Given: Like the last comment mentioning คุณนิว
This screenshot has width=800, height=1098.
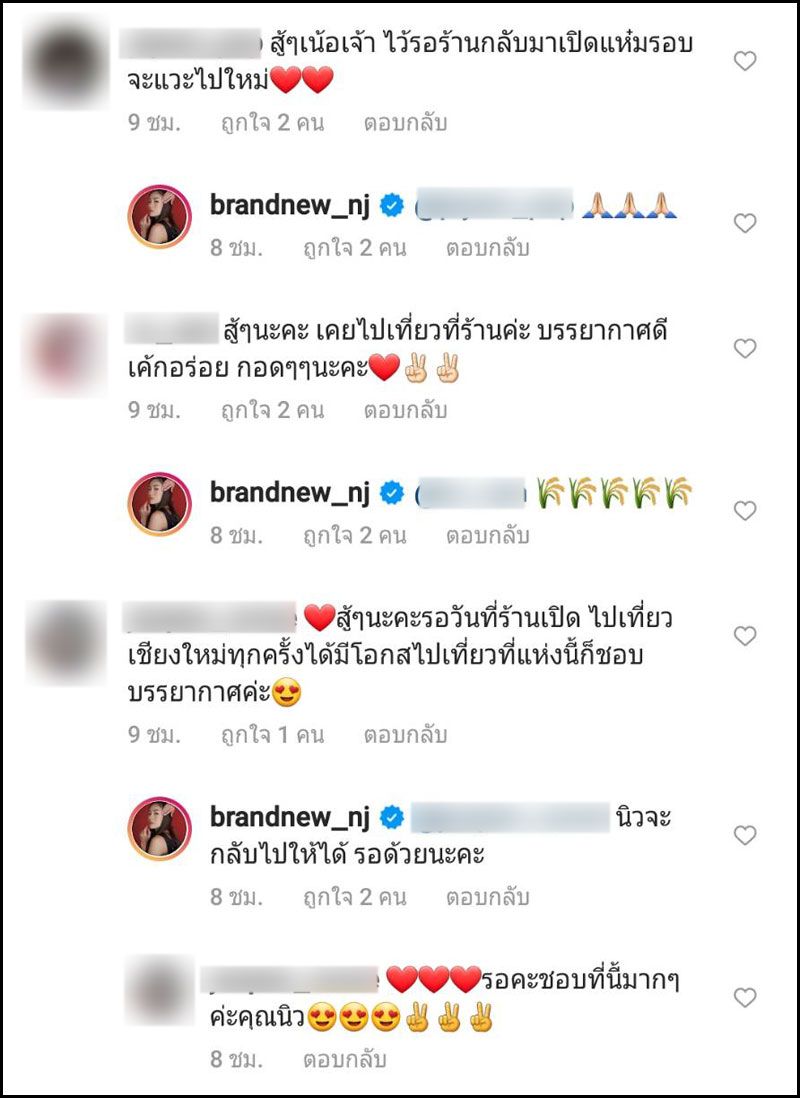Looking at the screenshot, I should click(745, 997).
